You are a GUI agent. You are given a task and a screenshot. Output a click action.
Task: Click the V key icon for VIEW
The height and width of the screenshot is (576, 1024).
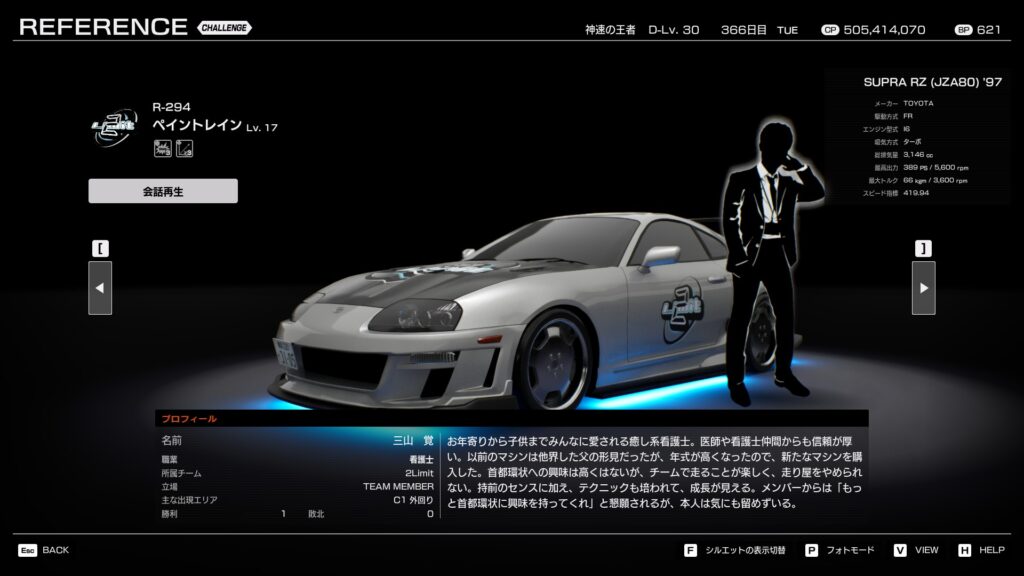point(900,550)
